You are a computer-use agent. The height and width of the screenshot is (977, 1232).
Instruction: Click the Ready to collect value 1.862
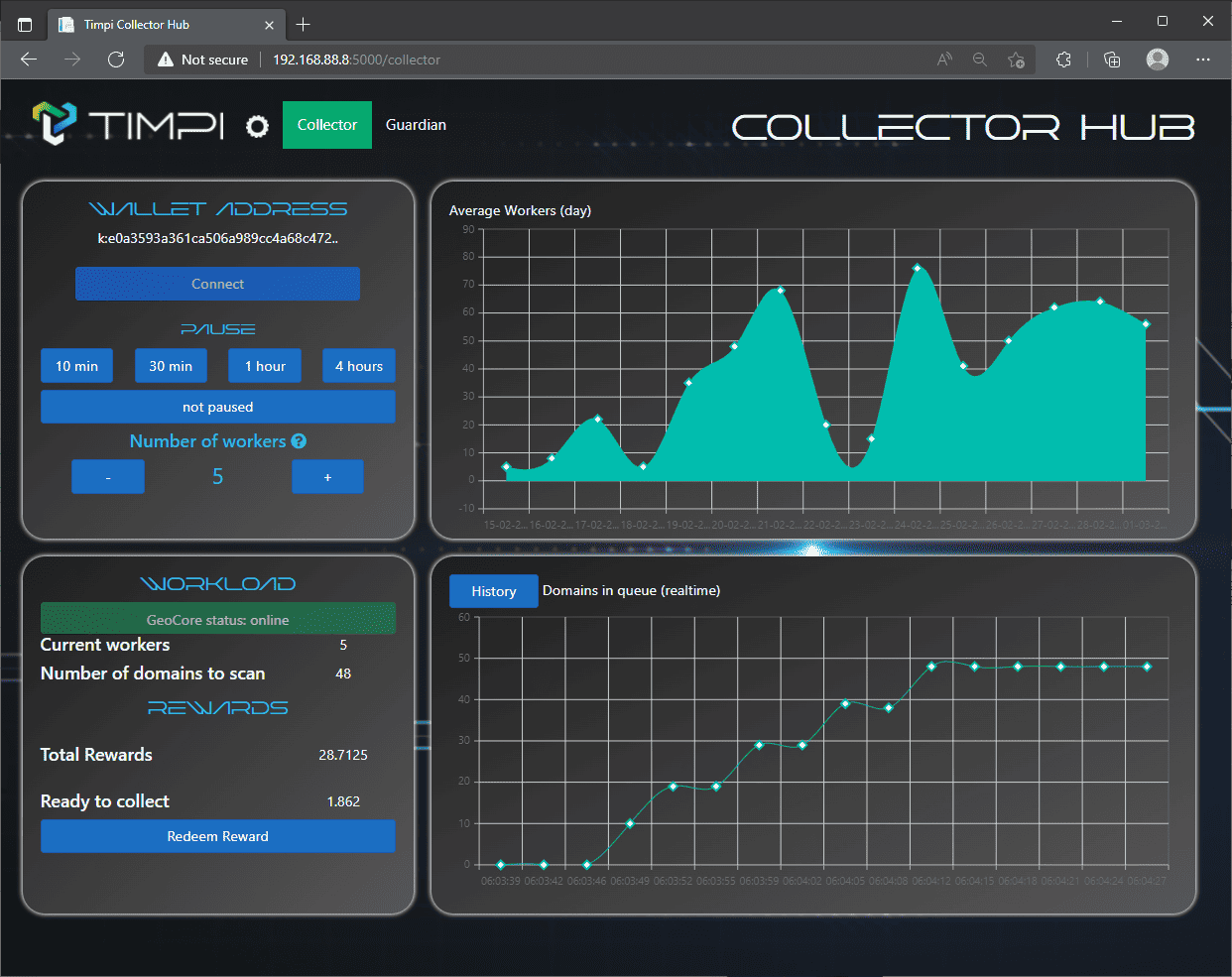pyautogui.click(x=343, y=801)
